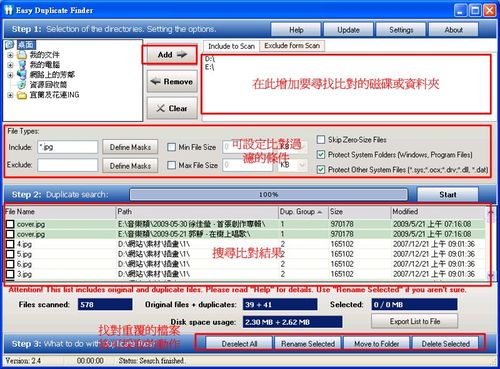This screenshot has width=500, height=369.
Task: Click the results list scroll-down arrow
Action: (490, 275)
